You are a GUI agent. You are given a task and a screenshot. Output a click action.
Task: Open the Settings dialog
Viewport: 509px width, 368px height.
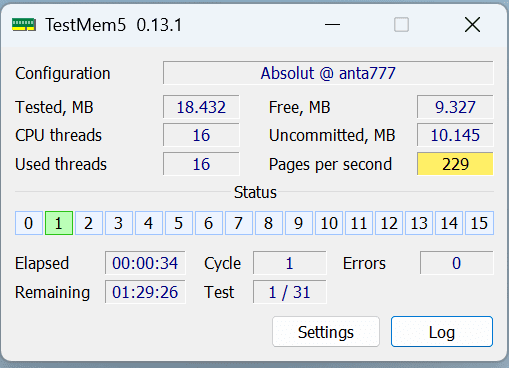(x=326, y=332)
